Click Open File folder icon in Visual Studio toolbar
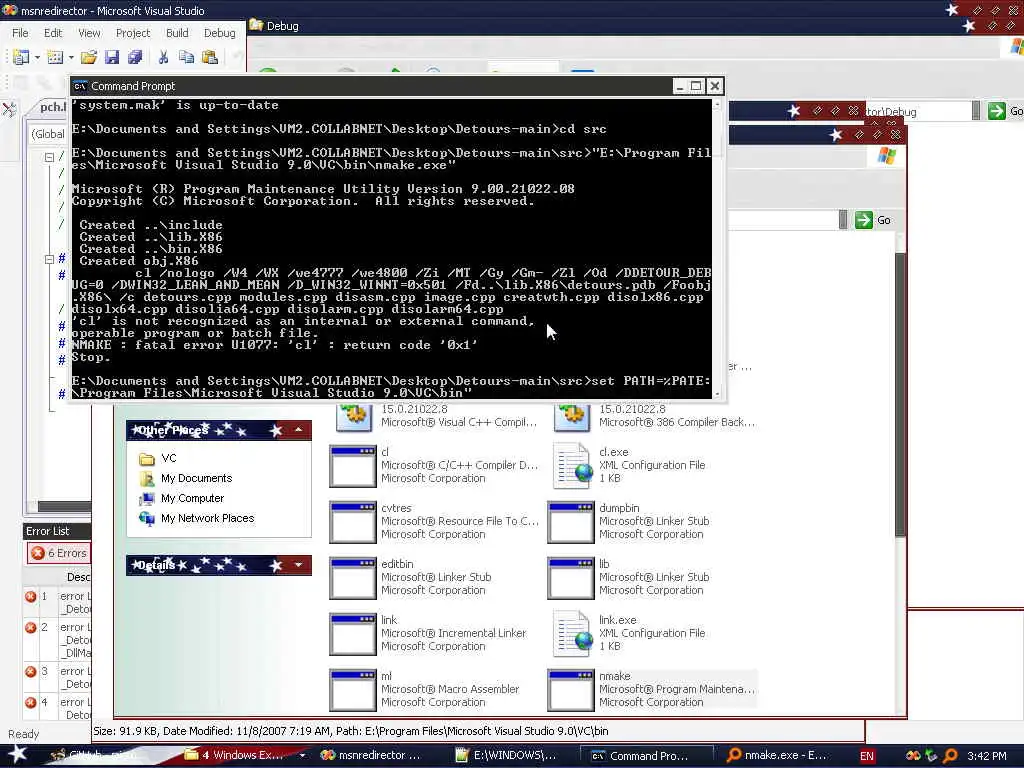Viewport: 1024px width, 768px height. [x=89, y=57]
